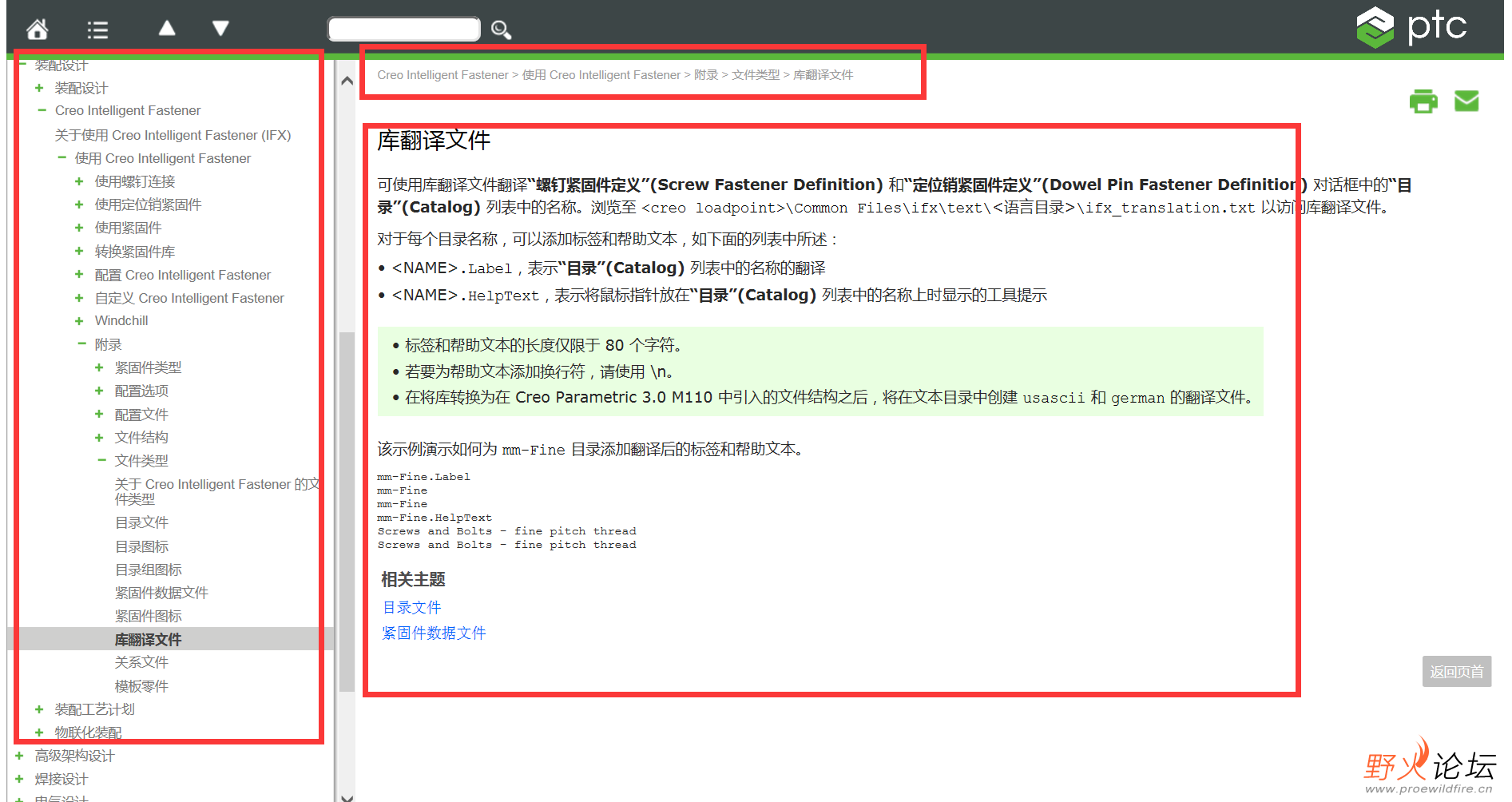Open 目录组图标 topic
This screenshot has width=1512, height=802.
pos(148,570)
